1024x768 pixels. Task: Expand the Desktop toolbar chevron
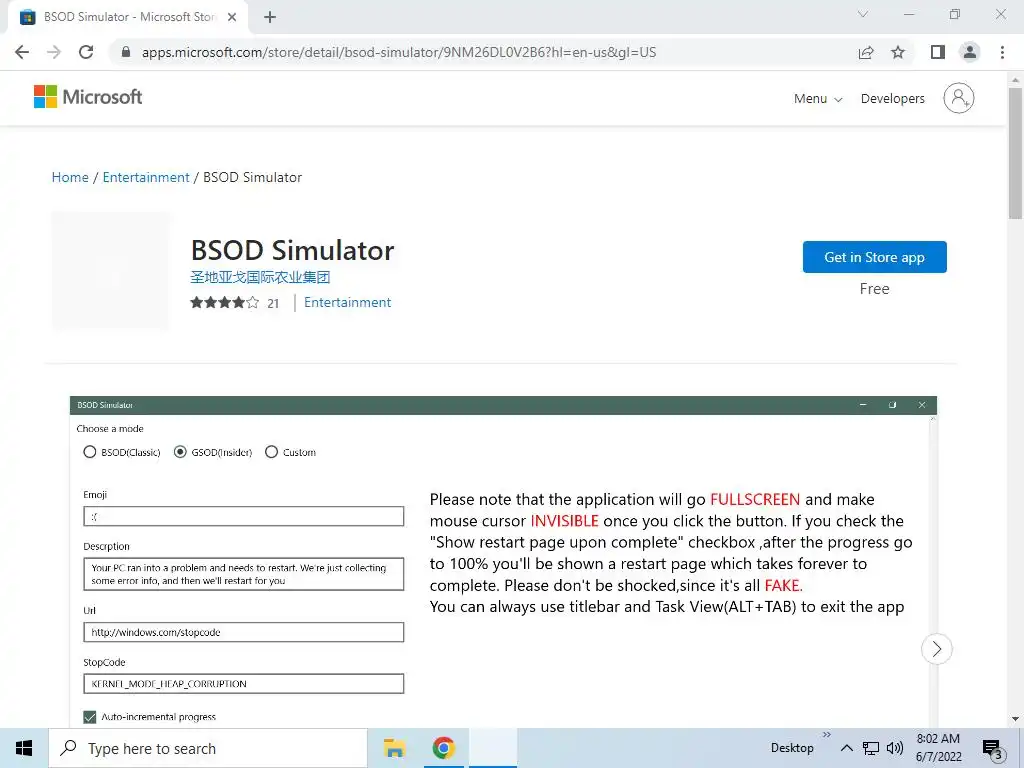(827, 735)
